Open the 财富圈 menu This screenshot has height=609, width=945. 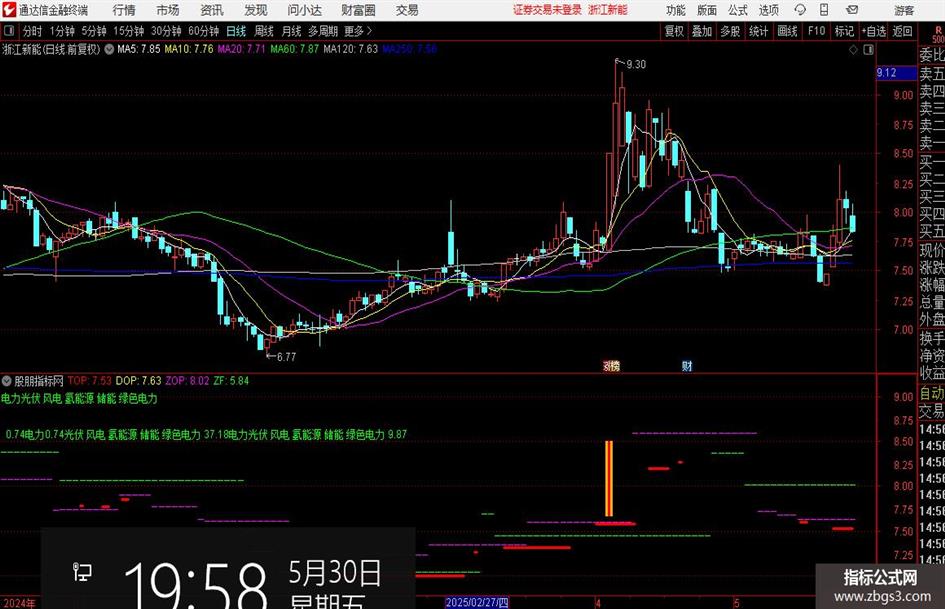[358, 10]
